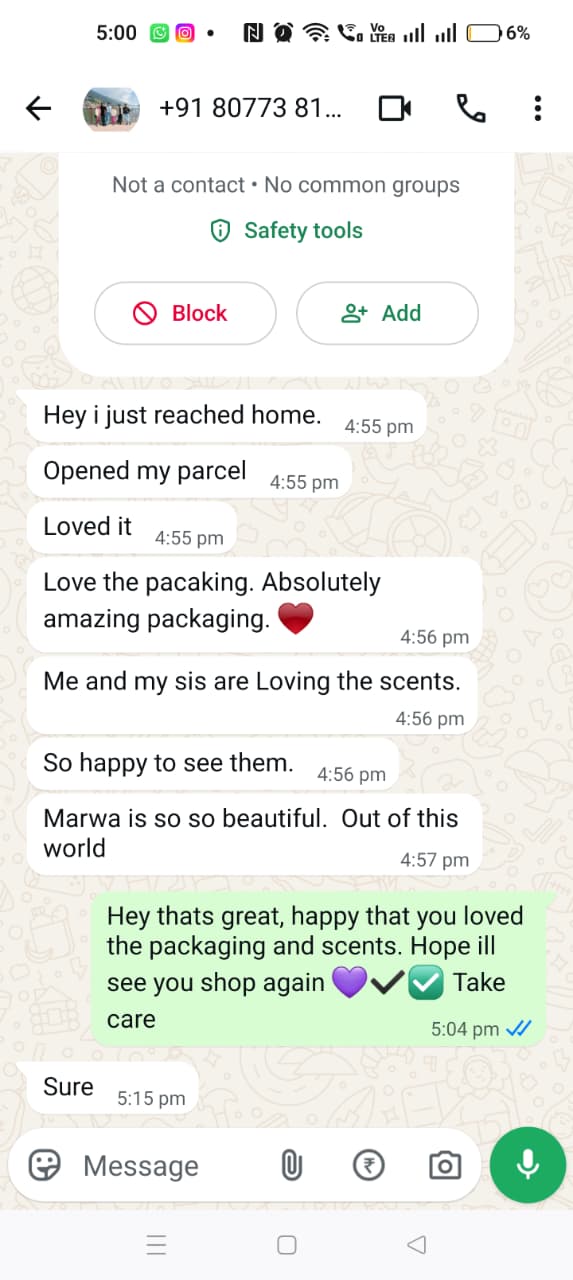Select the "Marwa is so so beautiful" message
573x1280 pixels.
(254, 834)
